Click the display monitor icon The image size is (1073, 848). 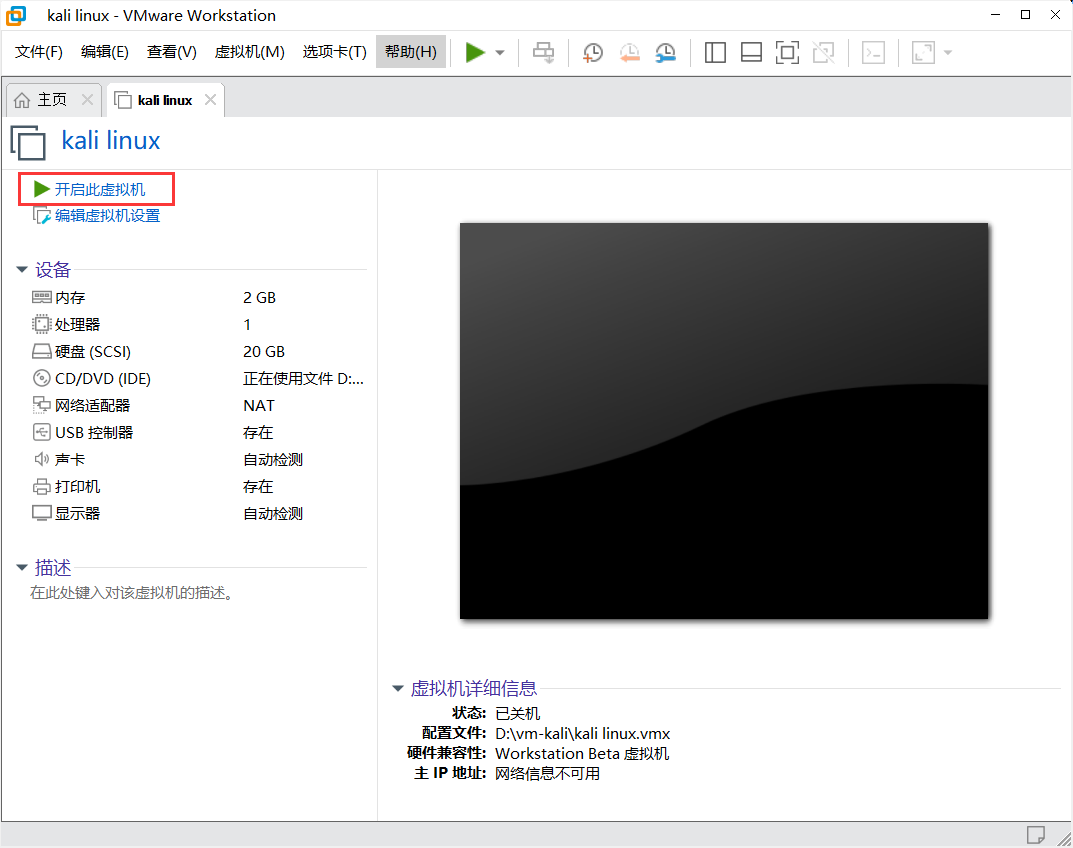point(42,513)
